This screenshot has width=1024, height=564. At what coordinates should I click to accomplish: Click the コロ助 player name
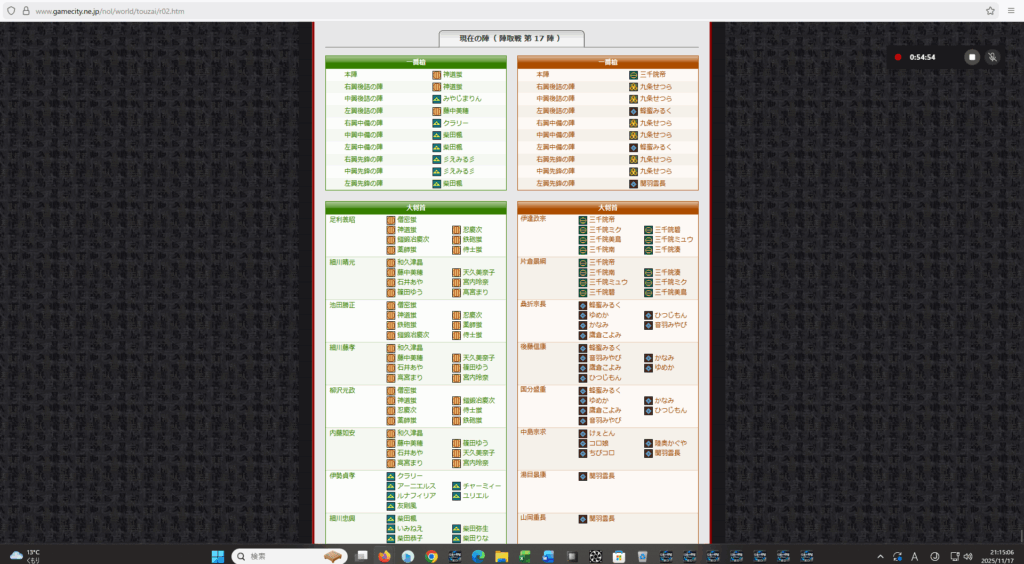click(x=600, y=443)
